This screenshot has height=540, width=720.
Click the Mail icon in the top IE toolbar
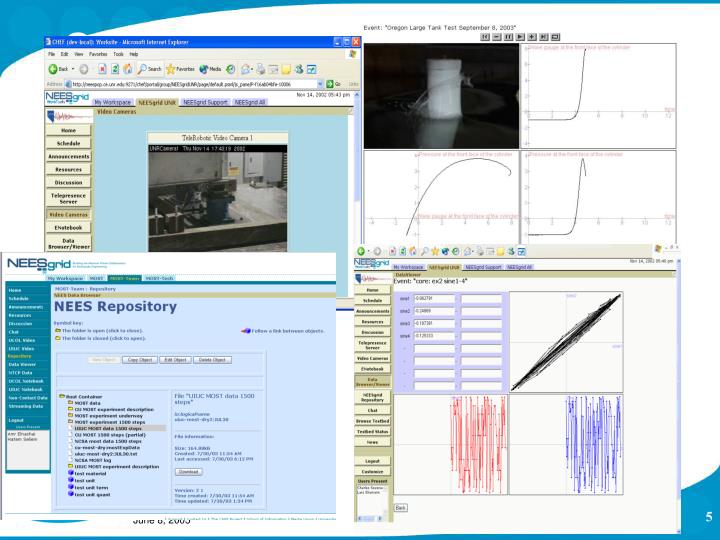(246, 69)
